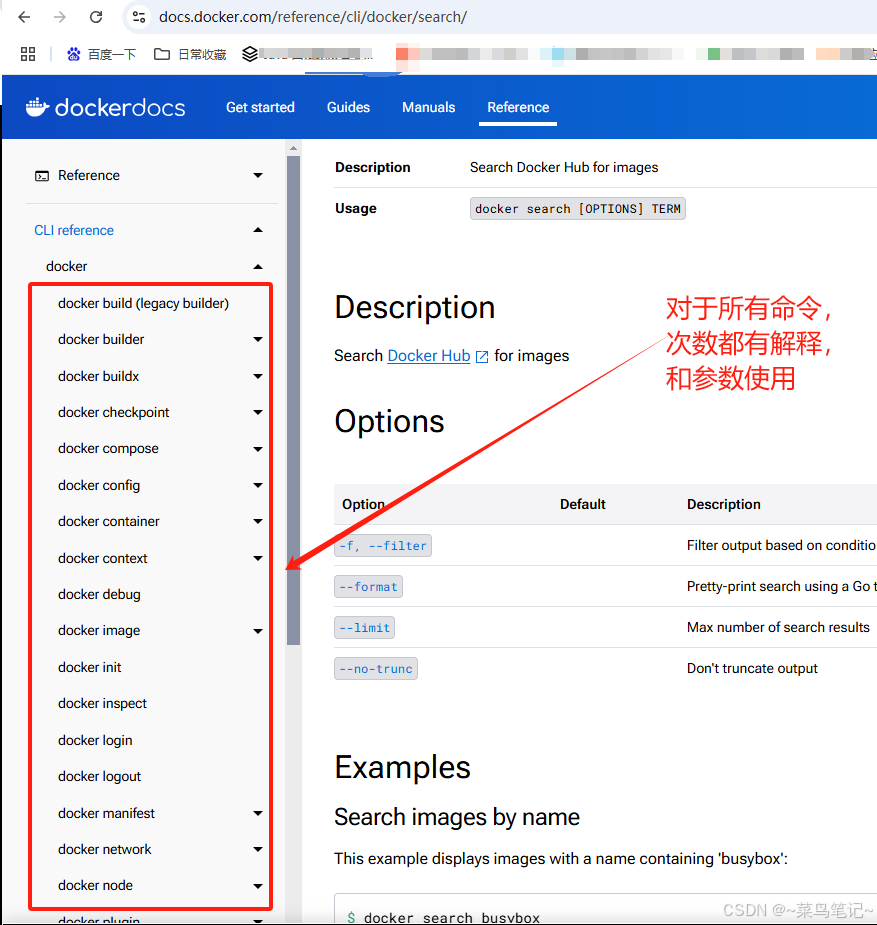The image size is (877, 925).
Task: Open docker inspect sidebar entry
Action: click(x=103, y=703)
